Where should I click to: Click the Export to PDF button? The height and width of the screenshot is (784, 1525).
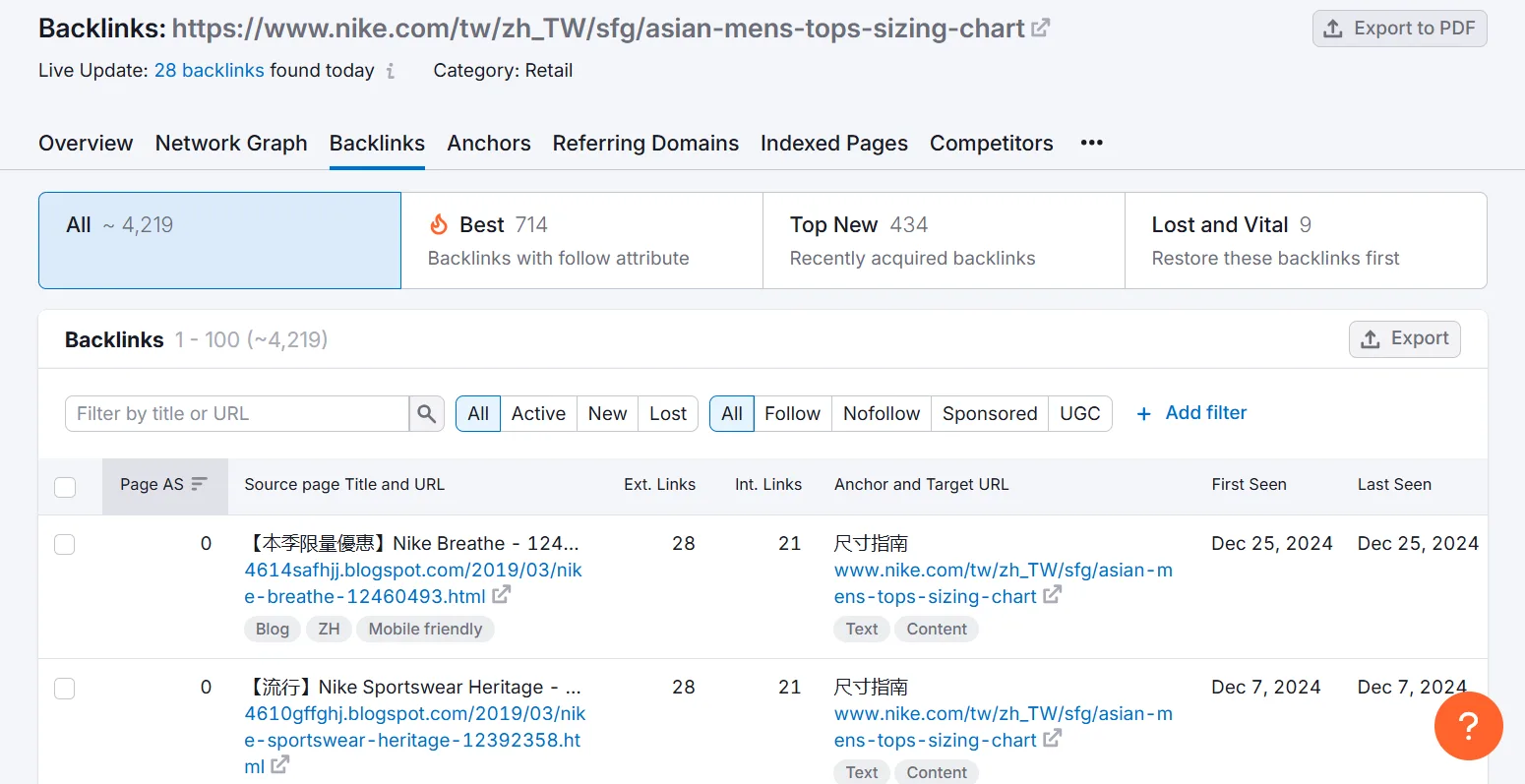pyautogui.click(x=1399, y=29)
